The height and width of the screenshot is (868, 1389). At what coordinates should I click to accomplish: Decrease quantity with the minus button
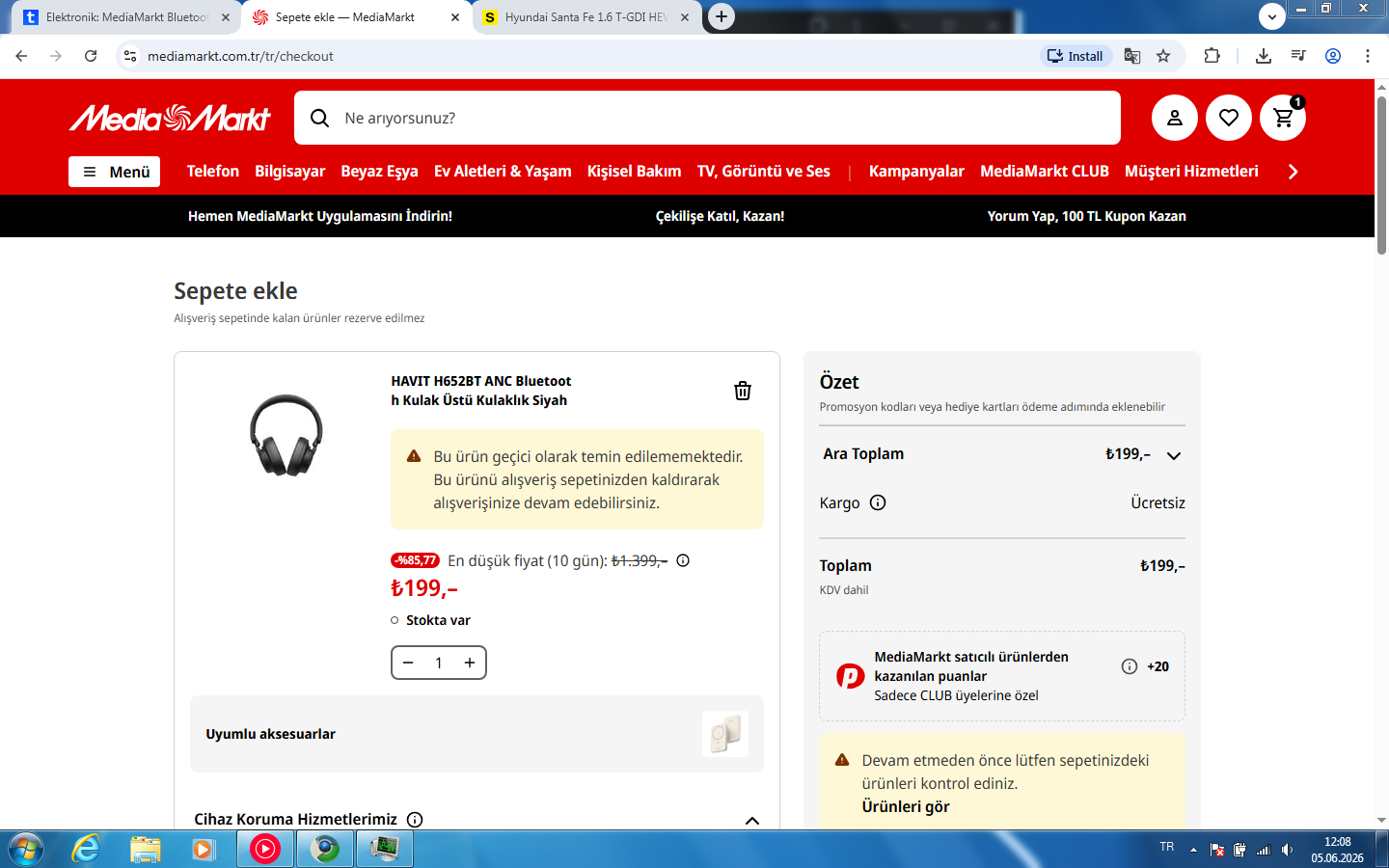point(408,663)
